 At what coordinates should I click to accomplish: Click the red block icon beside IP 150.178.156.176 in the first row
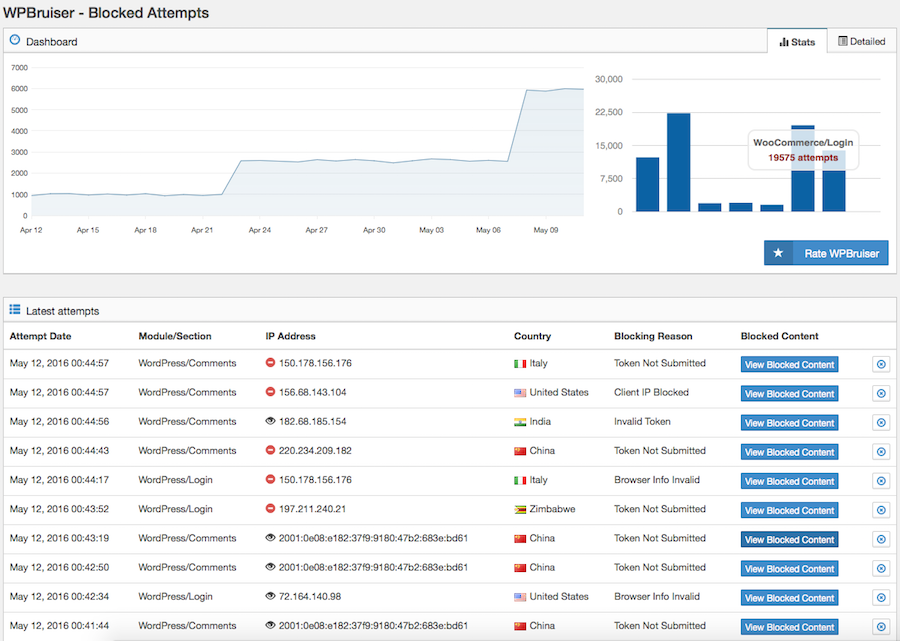pyautogui.click(x=270, y=364)
